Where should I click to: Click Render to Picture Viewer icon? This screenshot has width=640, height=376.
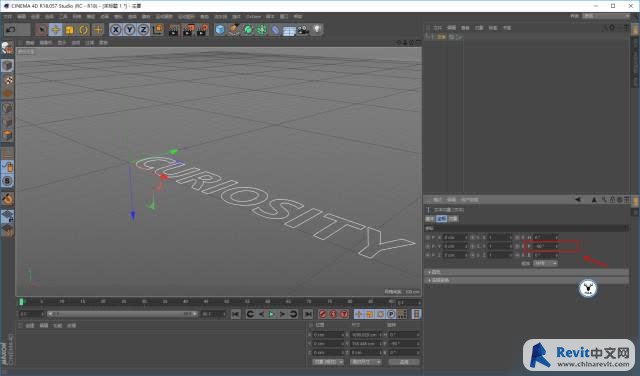click(188, 30)
